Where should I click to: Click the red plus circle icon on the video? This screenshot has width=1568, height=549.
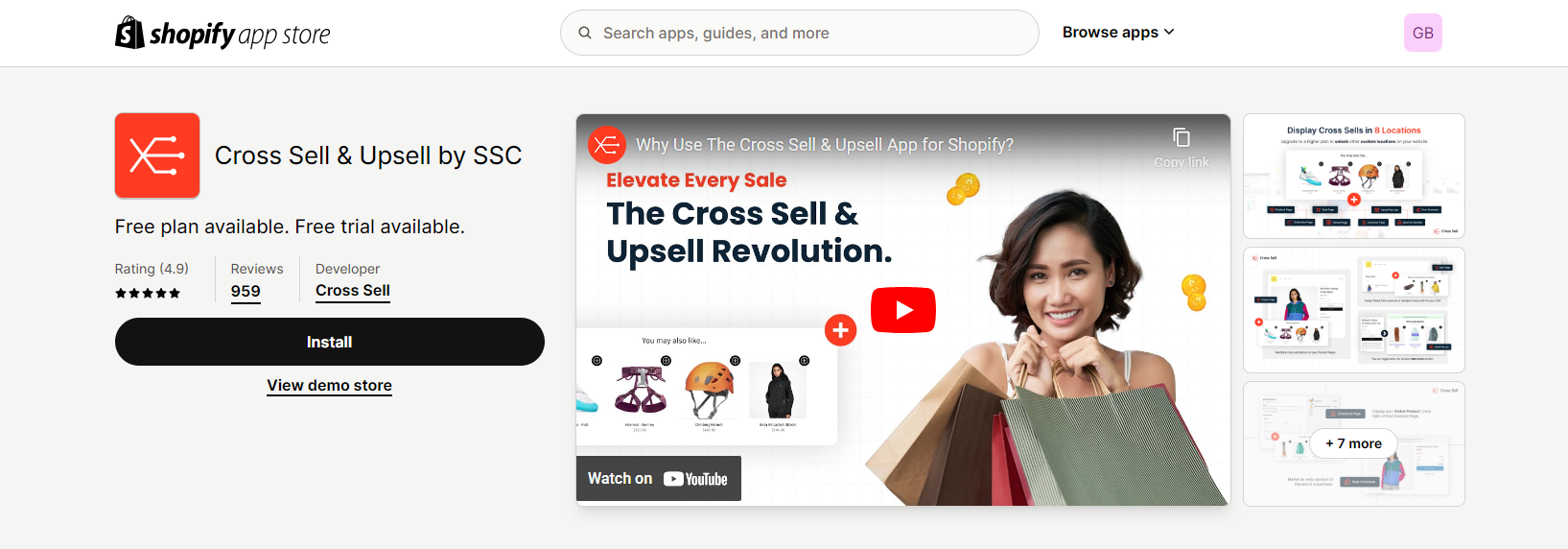[841, 330]
